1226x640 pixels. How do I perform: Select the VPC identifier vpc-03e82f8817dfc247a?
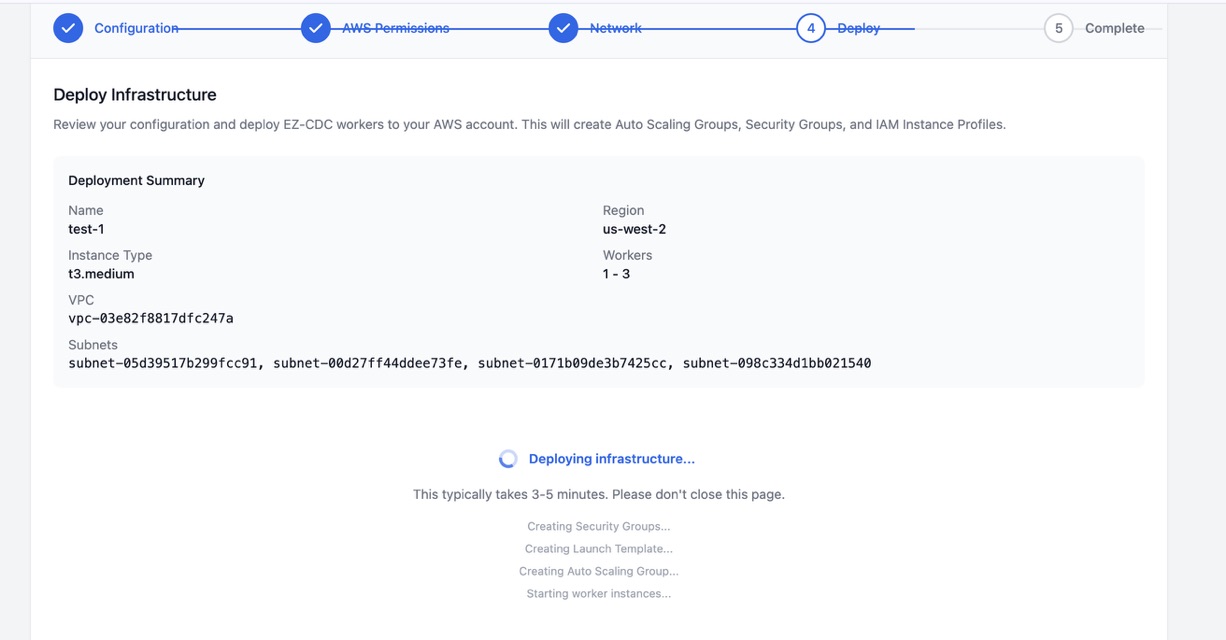coord(150,318)
